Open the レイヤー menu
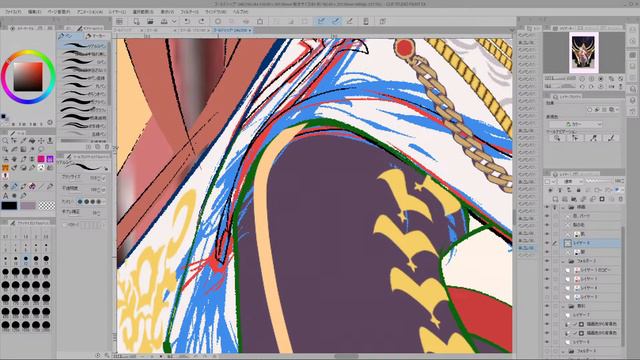The height and width of the screenshot is (360, 640). [x=118, y=12]
